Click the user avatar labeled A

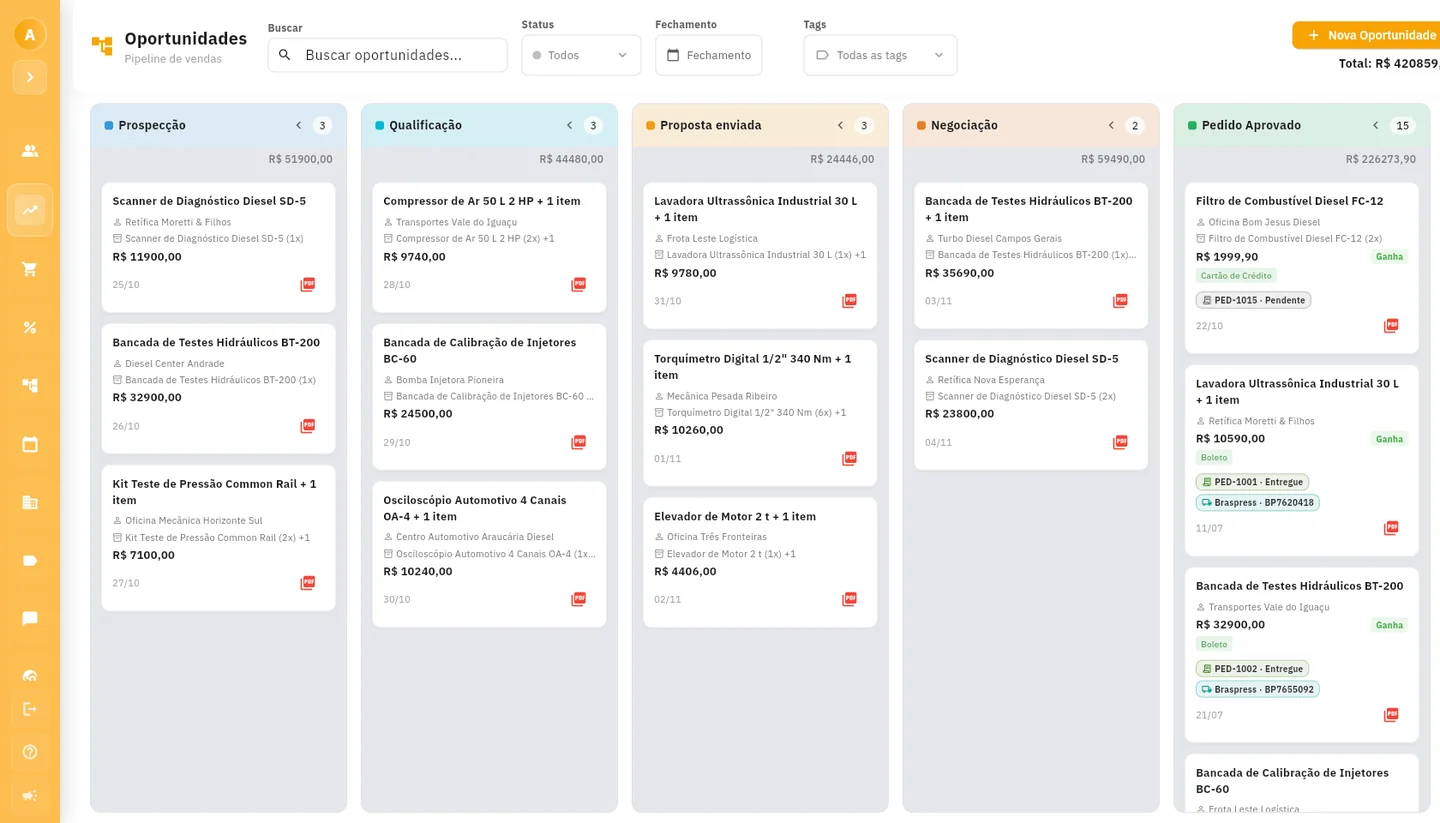pyautogui.click(x=30, y=35)
